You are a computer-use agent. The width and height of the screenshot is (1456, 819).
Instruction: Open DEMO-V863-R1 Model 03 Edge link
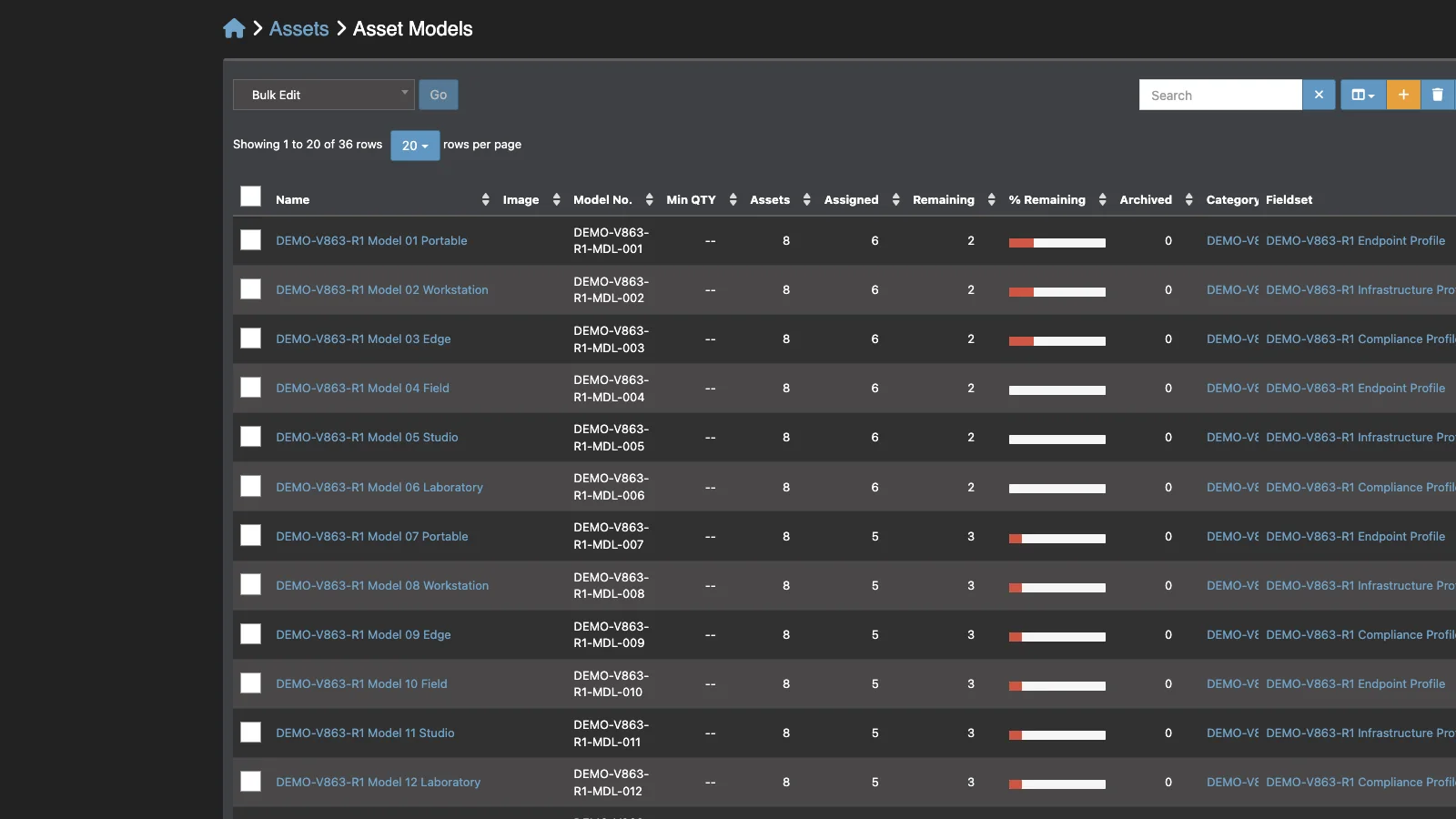click(363, 339)
